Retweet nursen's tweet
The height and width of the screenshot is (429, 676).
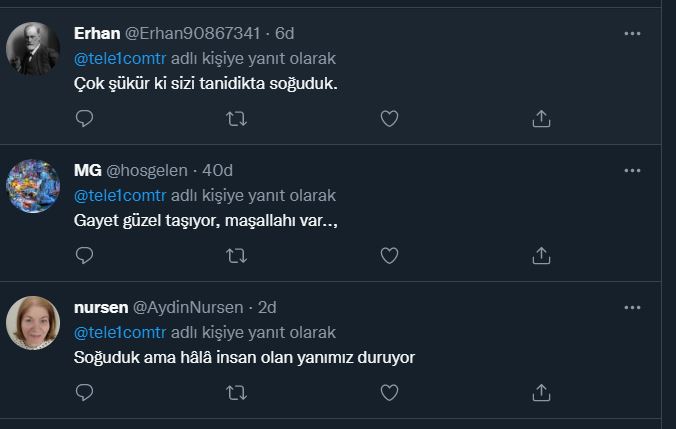(x=237, y=393)
